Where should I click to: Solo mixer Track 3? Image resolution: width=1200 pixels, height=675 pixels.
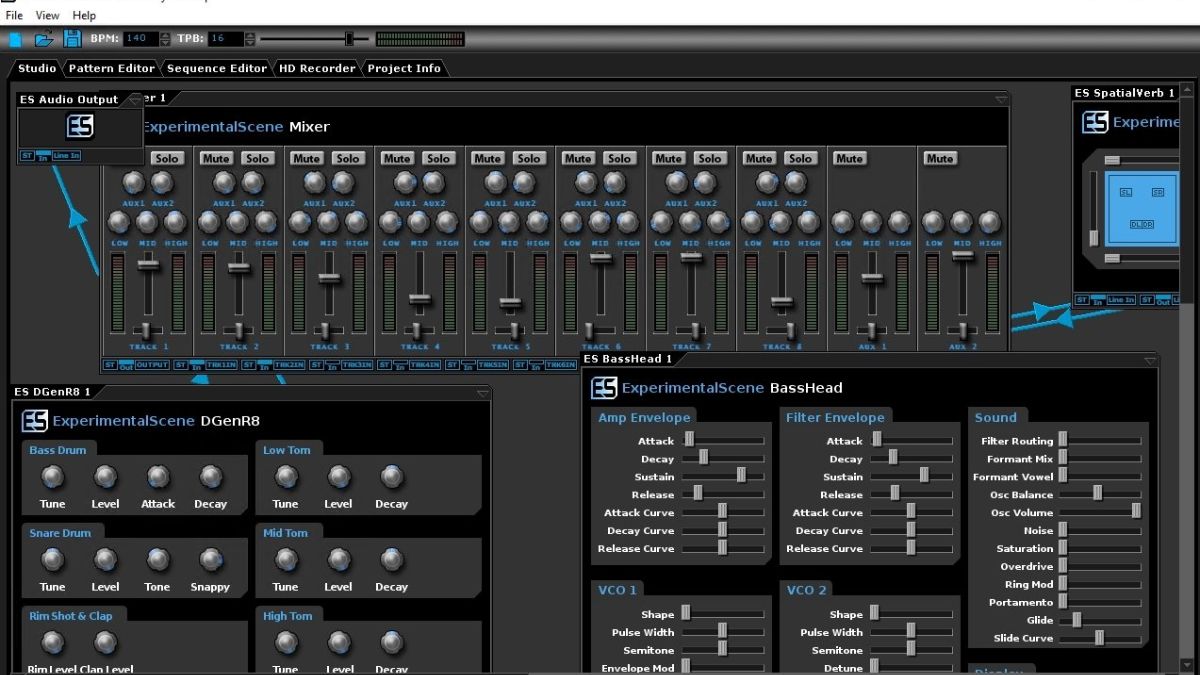pos(348,158)
